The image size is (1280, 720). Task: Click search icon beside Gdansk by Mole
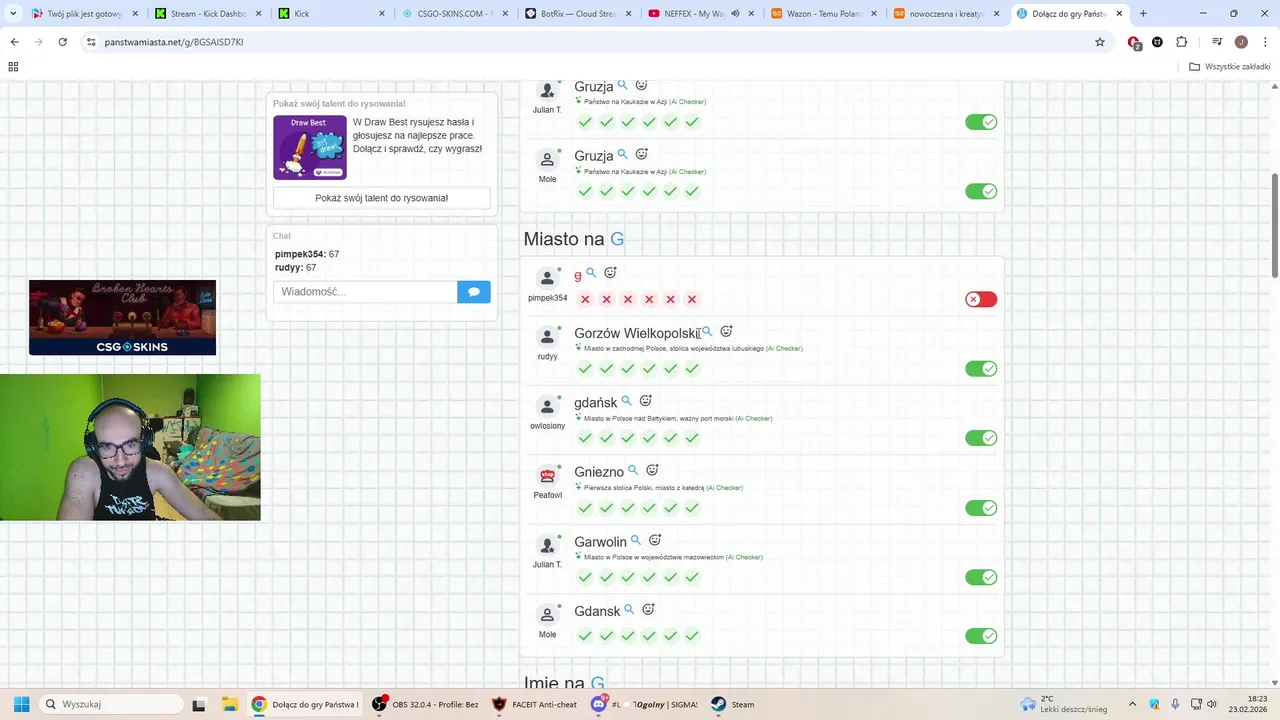(x=629, y=609)
